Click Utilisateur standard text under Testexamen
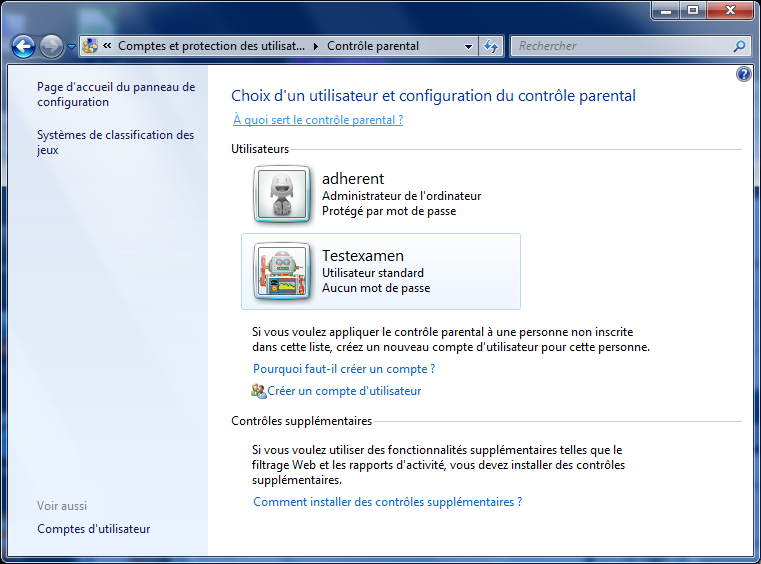Image resolution: width=761 pixels, height=564 pixels. tap(373, 273)
